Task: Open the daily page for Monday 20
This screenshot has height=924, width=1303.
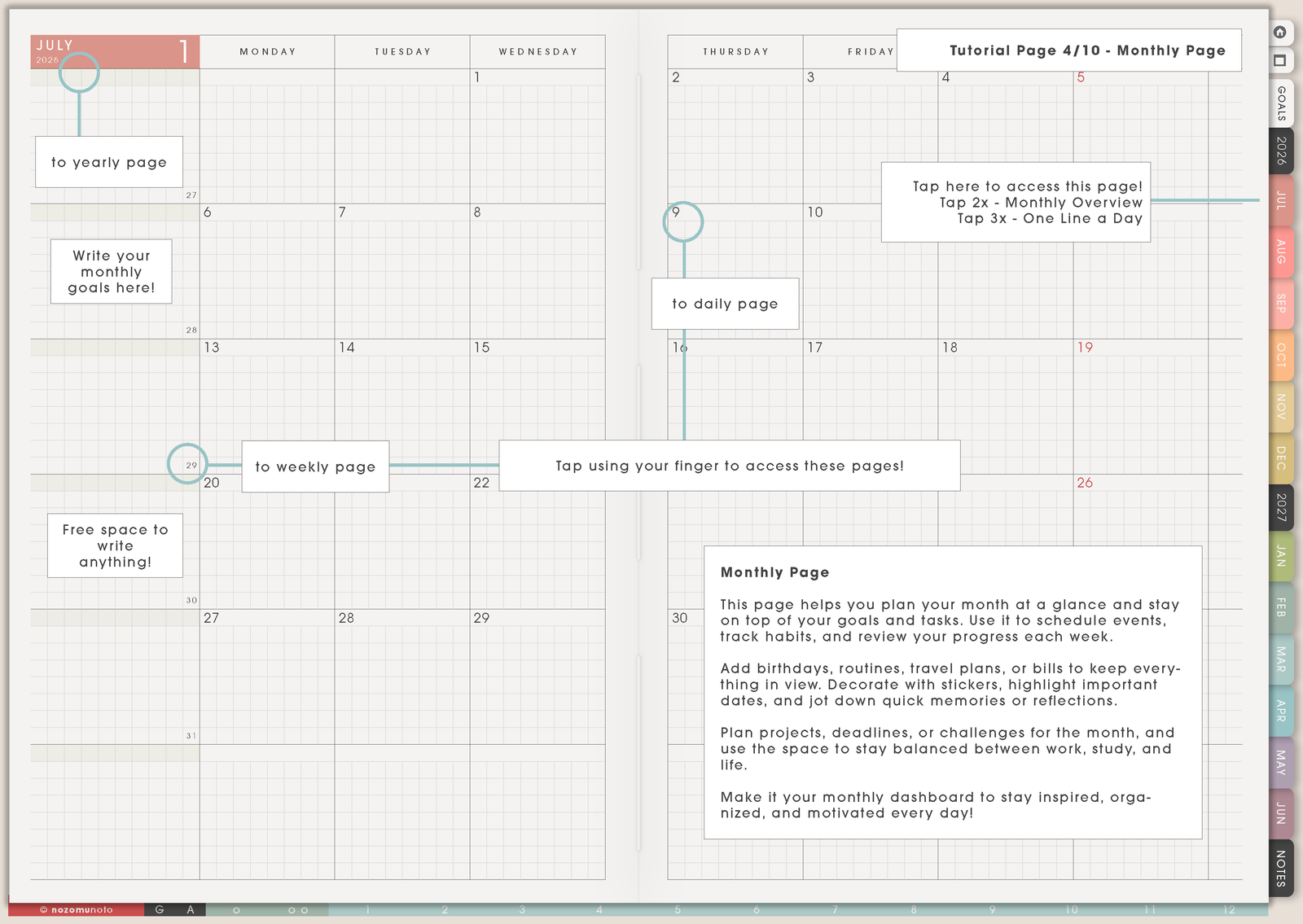Action: click(212, 483)
